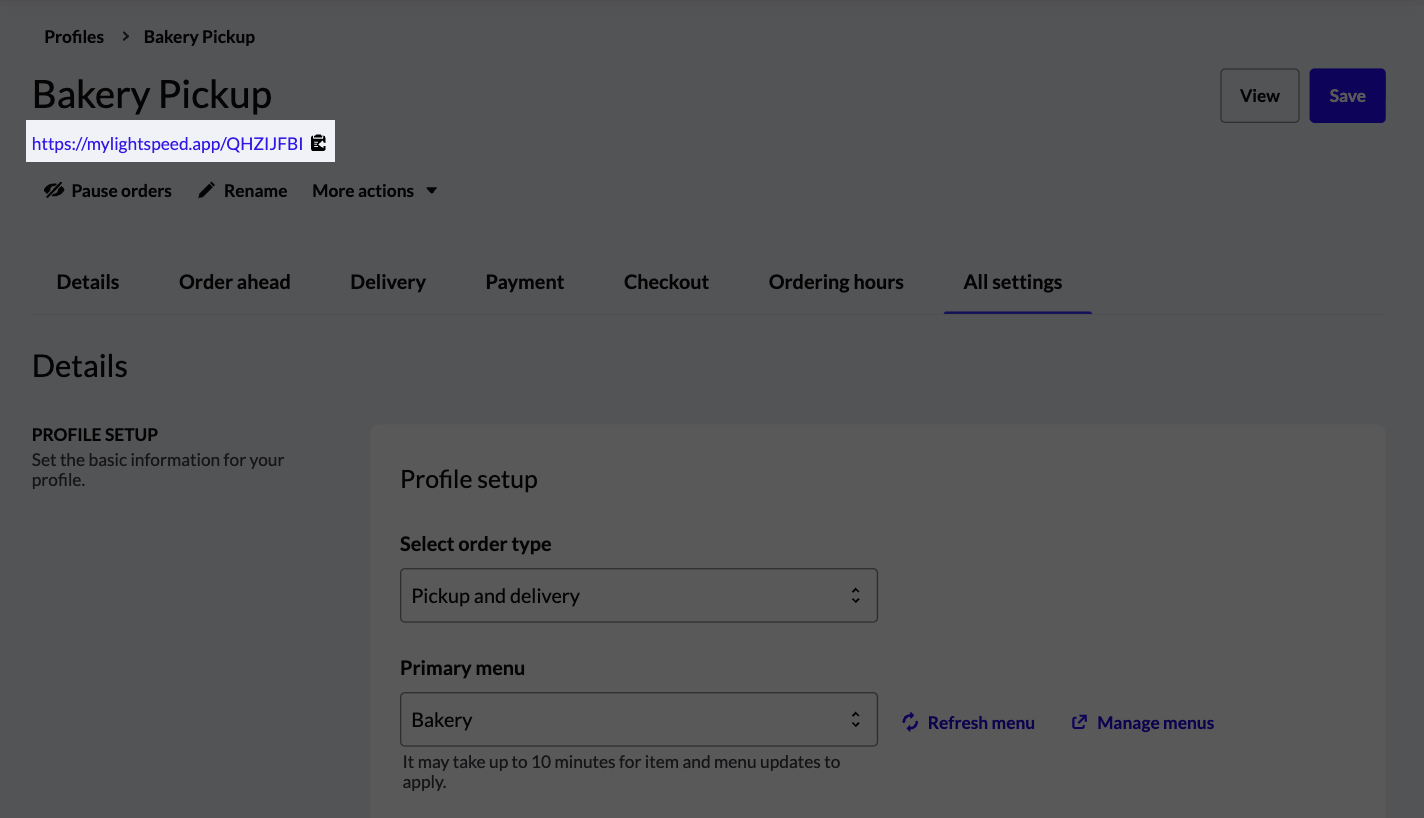Open the Order ahead tab
Image resolution: width=1424 pixels, height=818 pixels.
[x=234, y=282]
